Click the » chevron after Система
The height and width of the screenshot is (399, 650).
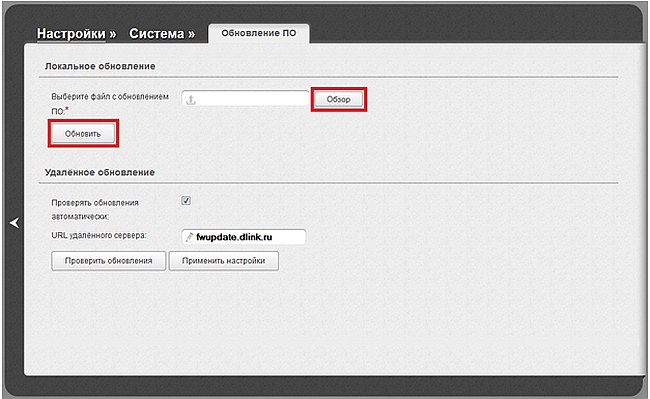click(191, 34)
